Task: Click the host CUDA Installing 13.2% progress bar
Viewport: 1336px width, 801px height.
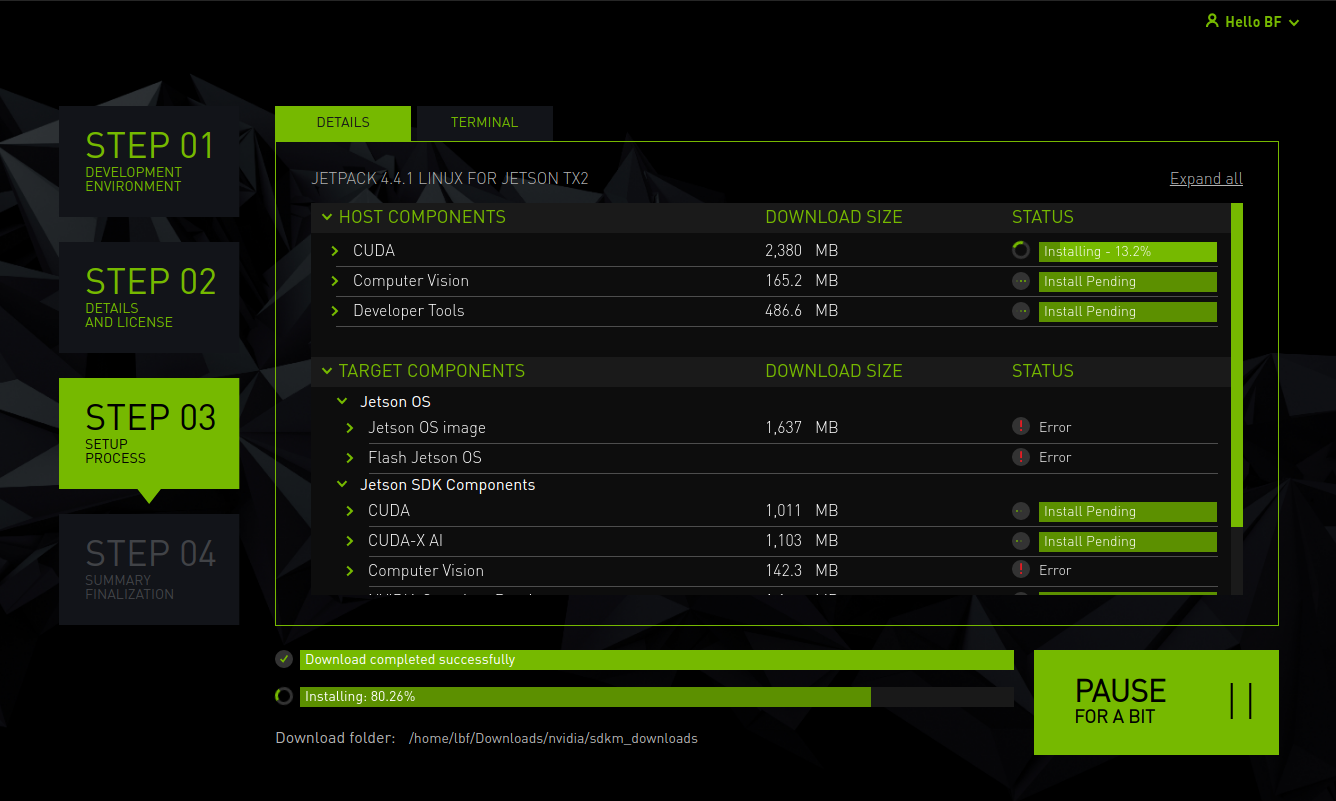Action: pos(1128,252)
